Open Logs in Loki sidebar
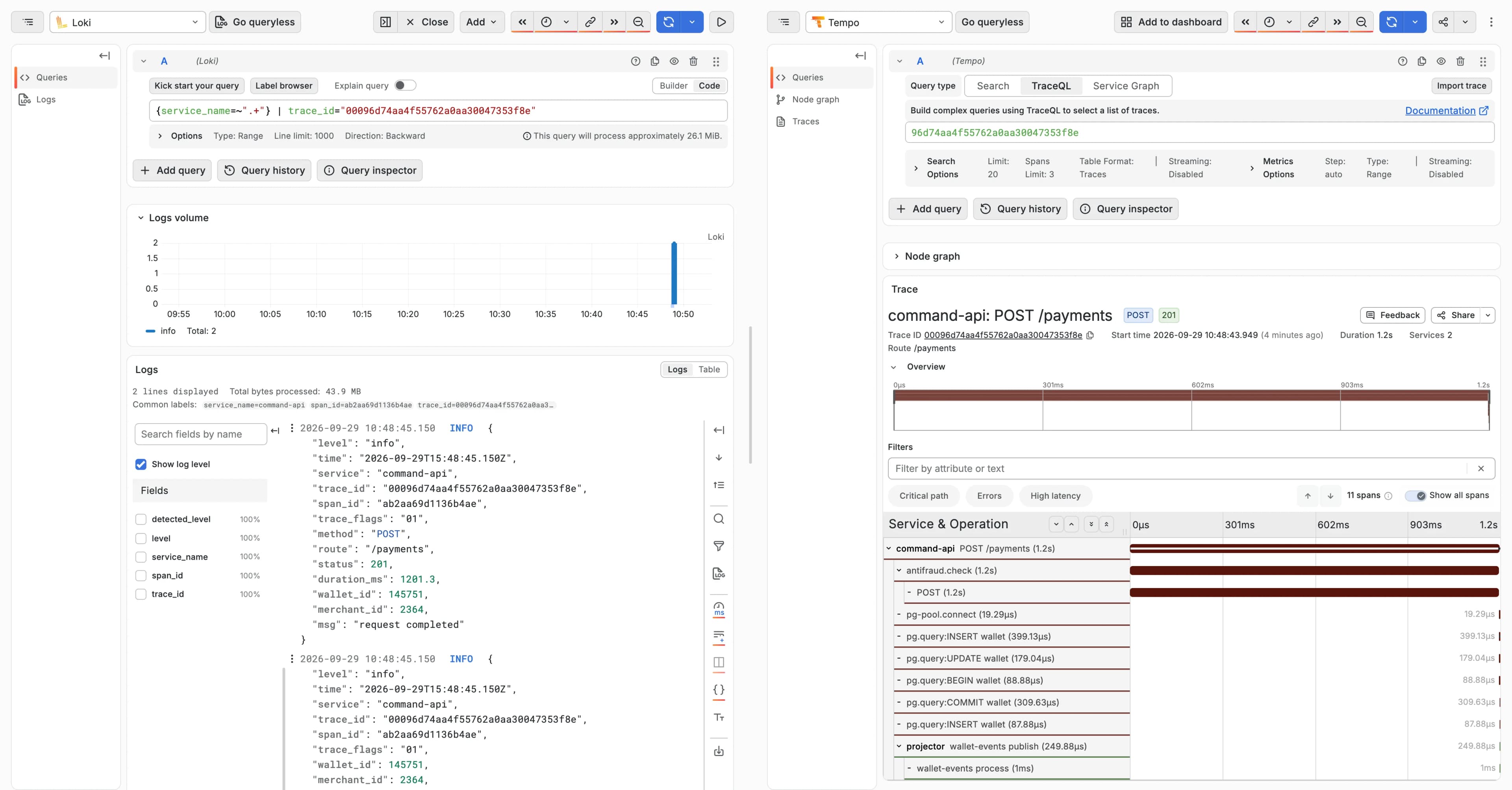This screenshot has height=790, width=1512. click(x=46, y=99)
